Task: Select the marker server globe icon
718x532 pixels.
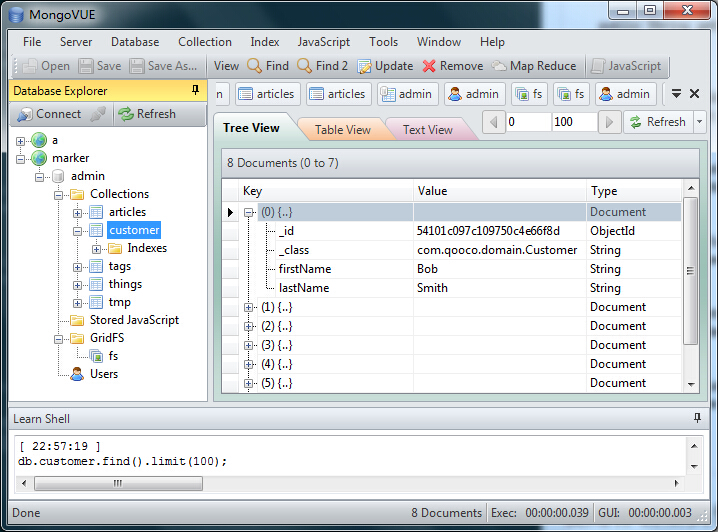Action: pos(39,158)
